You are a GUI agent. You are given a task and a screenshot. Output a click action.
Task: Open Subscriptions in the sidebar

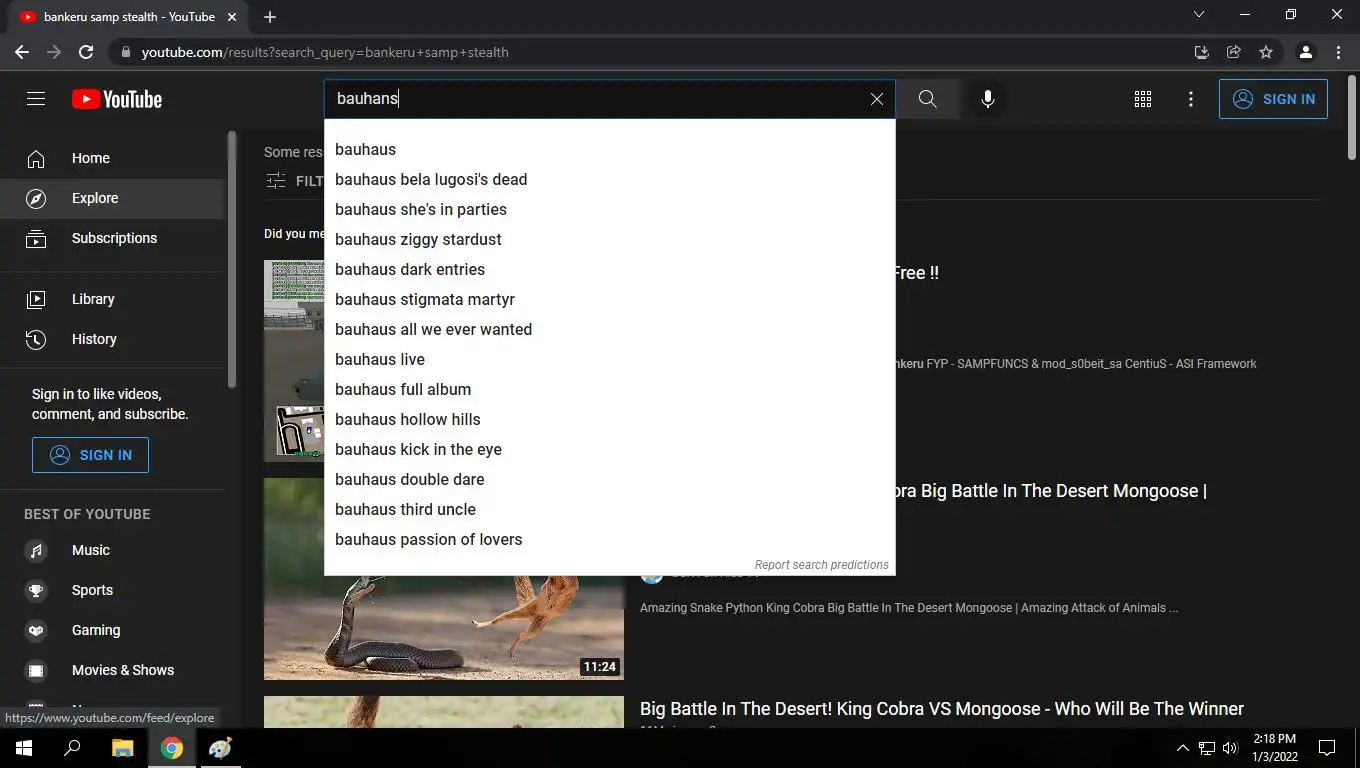(x=112, y=238)
